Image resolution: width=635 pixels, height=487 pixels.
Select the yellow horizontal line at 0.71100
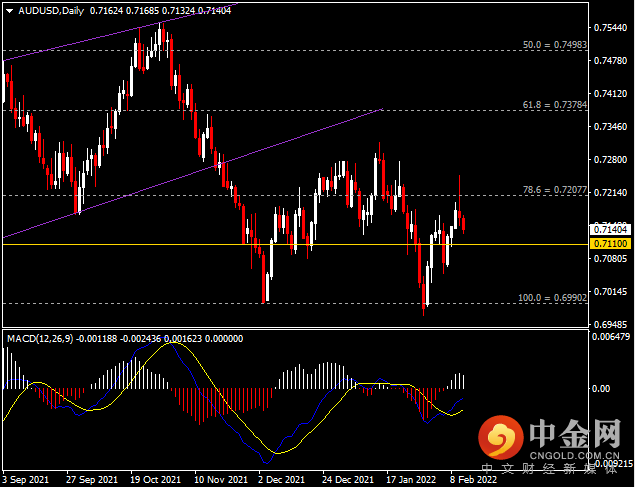tap(295, 245)
